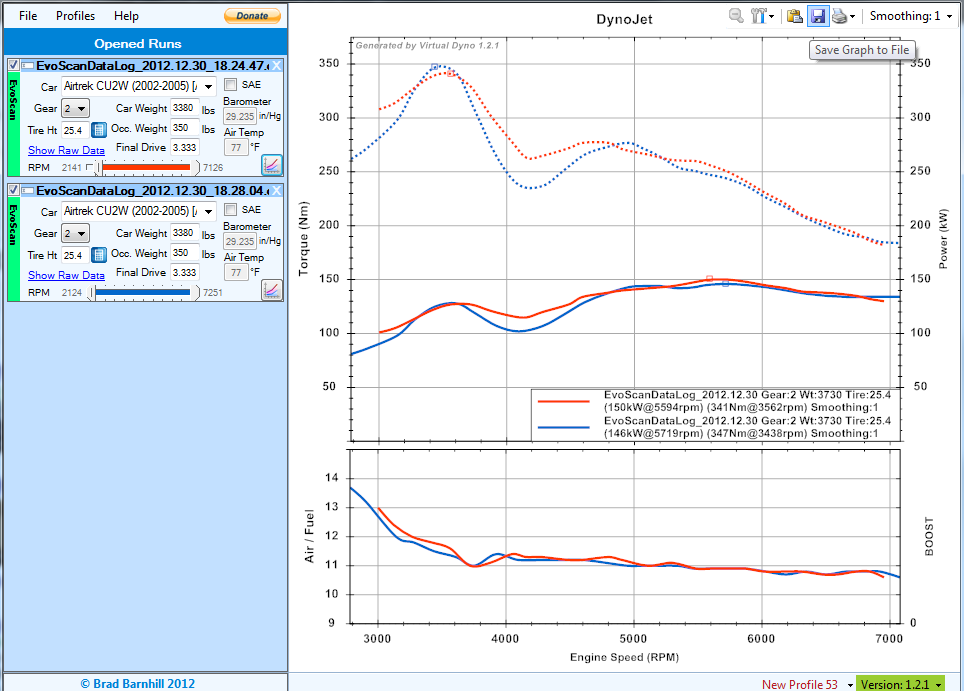Click the blue RPM range slider
Viewport: 966px width, 693px height.
click(x=142, y=292)
